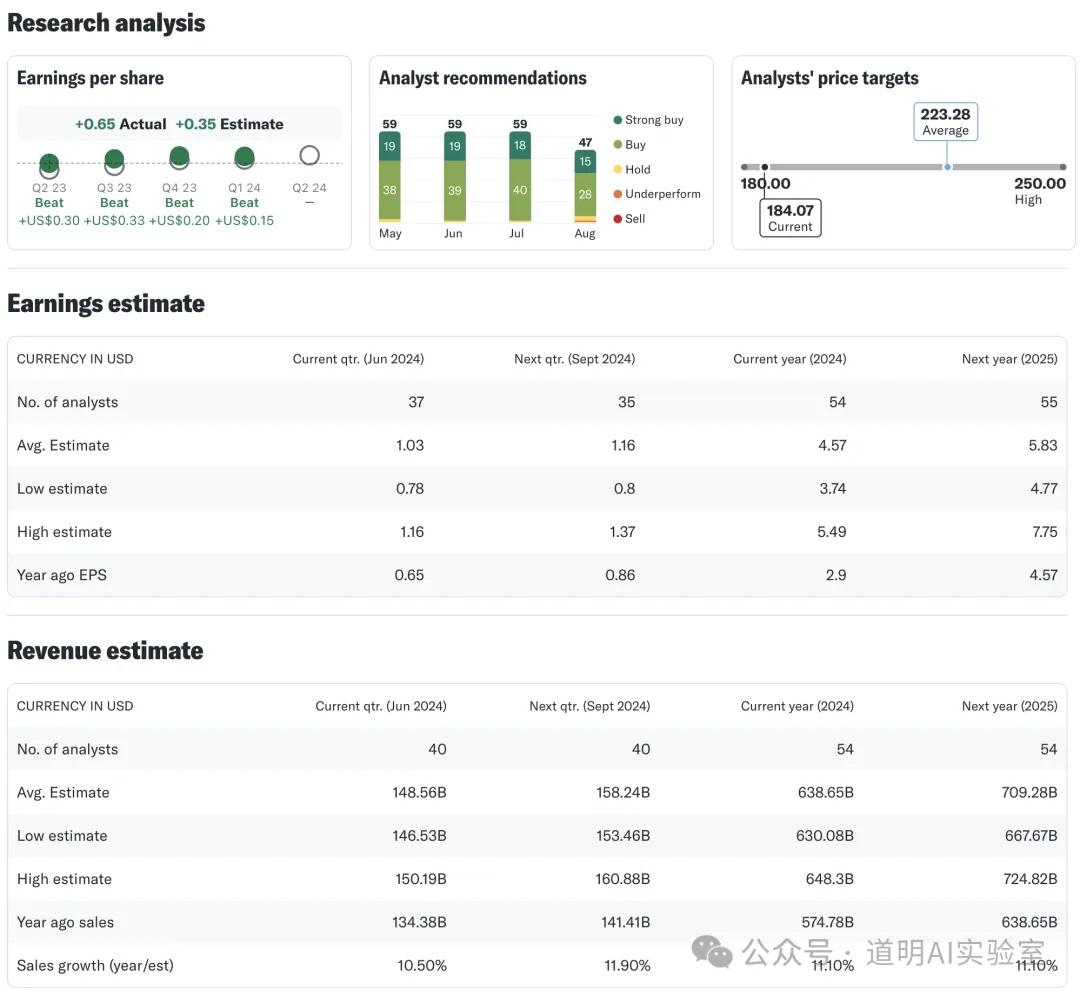Screen dimensions: 1080x996
Task: Click the Q2 23 earnings dot
Action: (49, 163)
